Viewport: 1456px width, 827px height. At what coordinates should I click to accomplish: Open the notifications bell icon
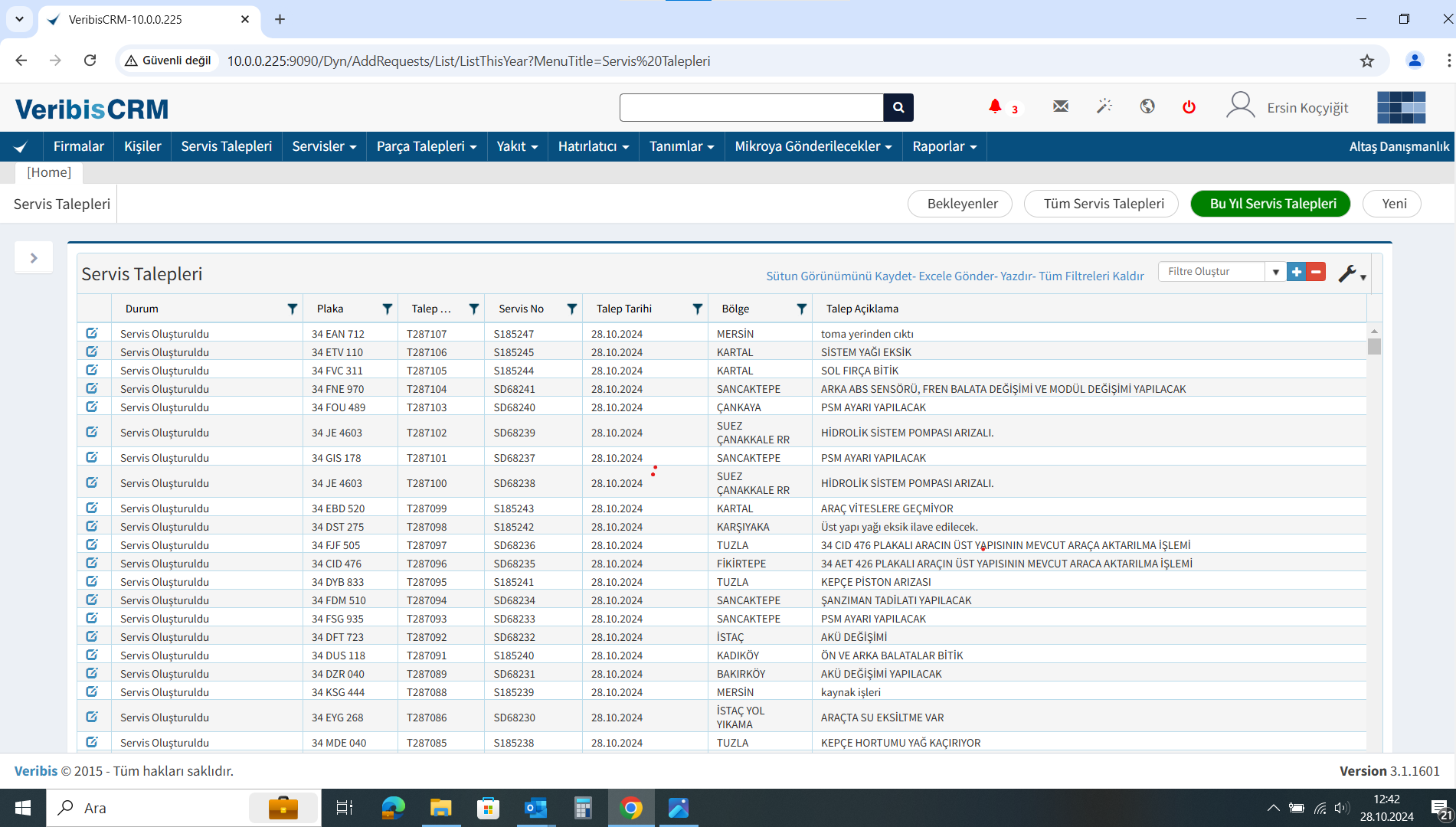(995, 106)
